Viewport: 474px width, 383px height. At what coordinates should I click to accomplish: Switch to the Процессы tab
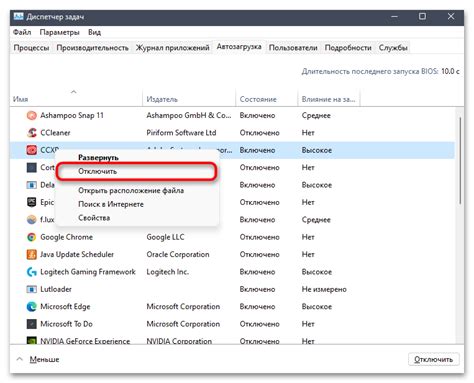click(x=31, y=48)
